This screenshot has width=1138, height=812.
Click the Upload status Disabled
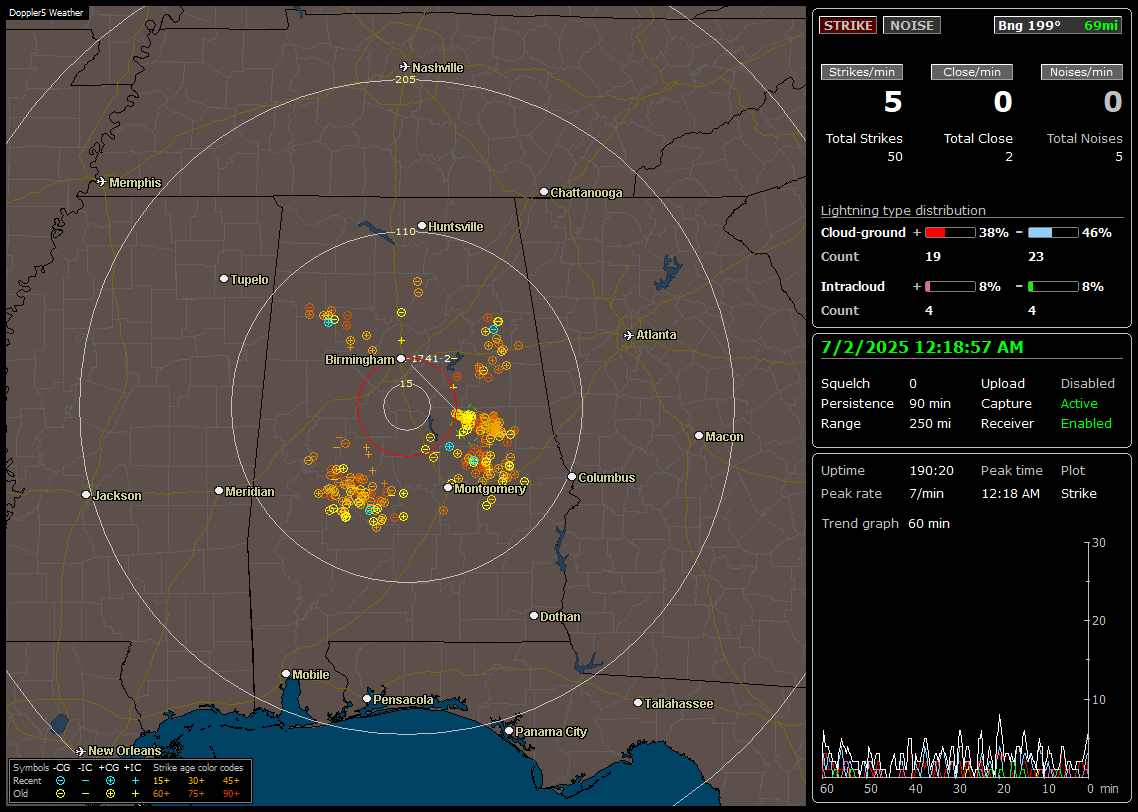tap(1087, 383)
